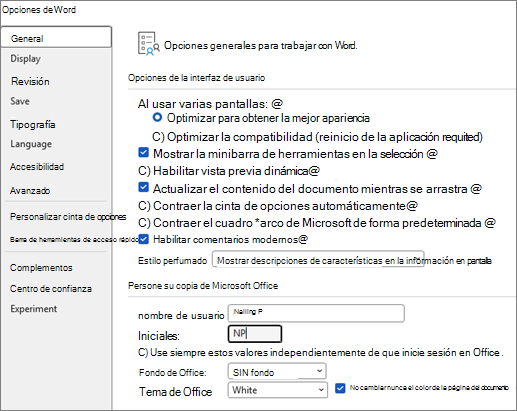This screenshot has height=411, width=517.
Task: Expand the Fondo de Office dropdown
Action: pyautogui.click(x=277, y=371)
